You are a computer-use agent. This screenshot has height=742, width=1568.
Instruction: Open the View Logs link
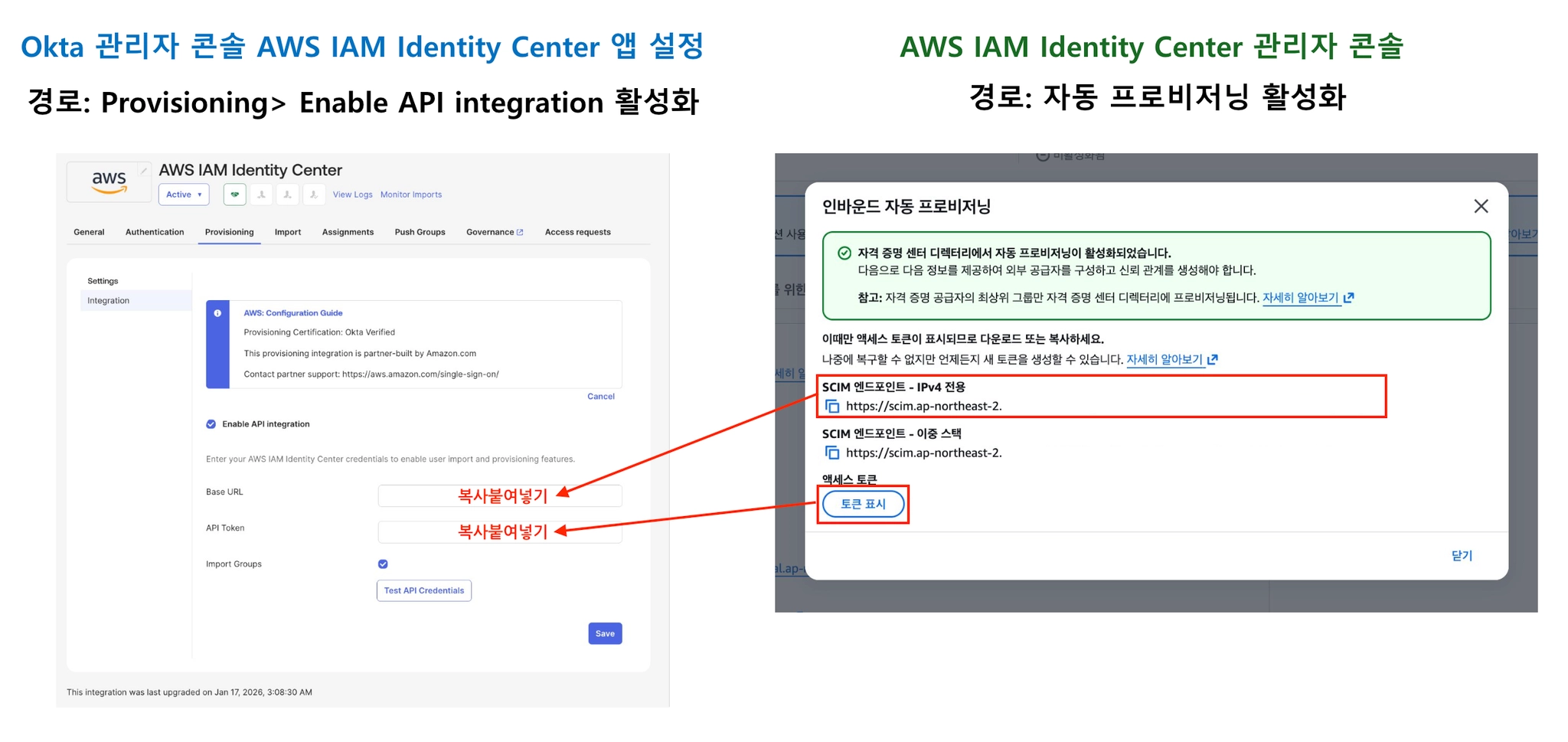click(x=352, y=194)
